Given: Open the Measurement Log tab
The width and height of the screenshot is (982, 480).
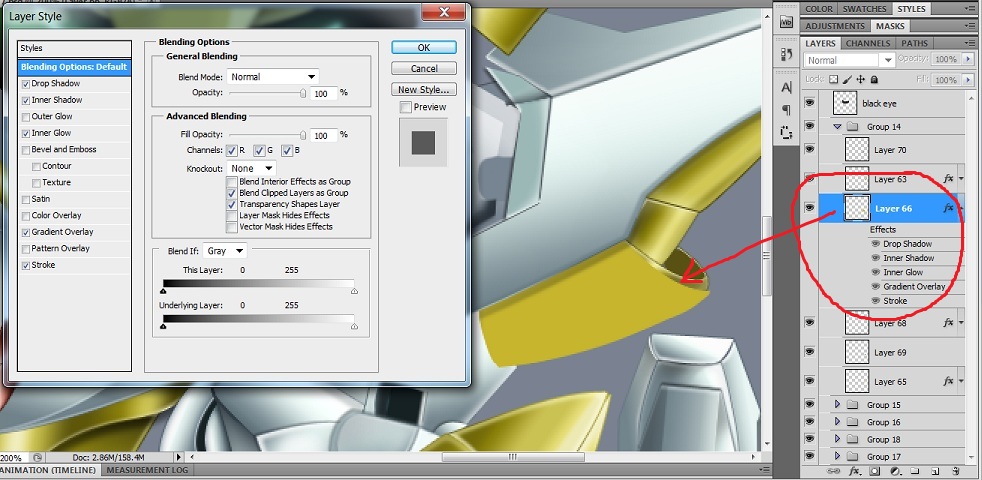Looking at the screenshot, I should (x=147, y=470).
